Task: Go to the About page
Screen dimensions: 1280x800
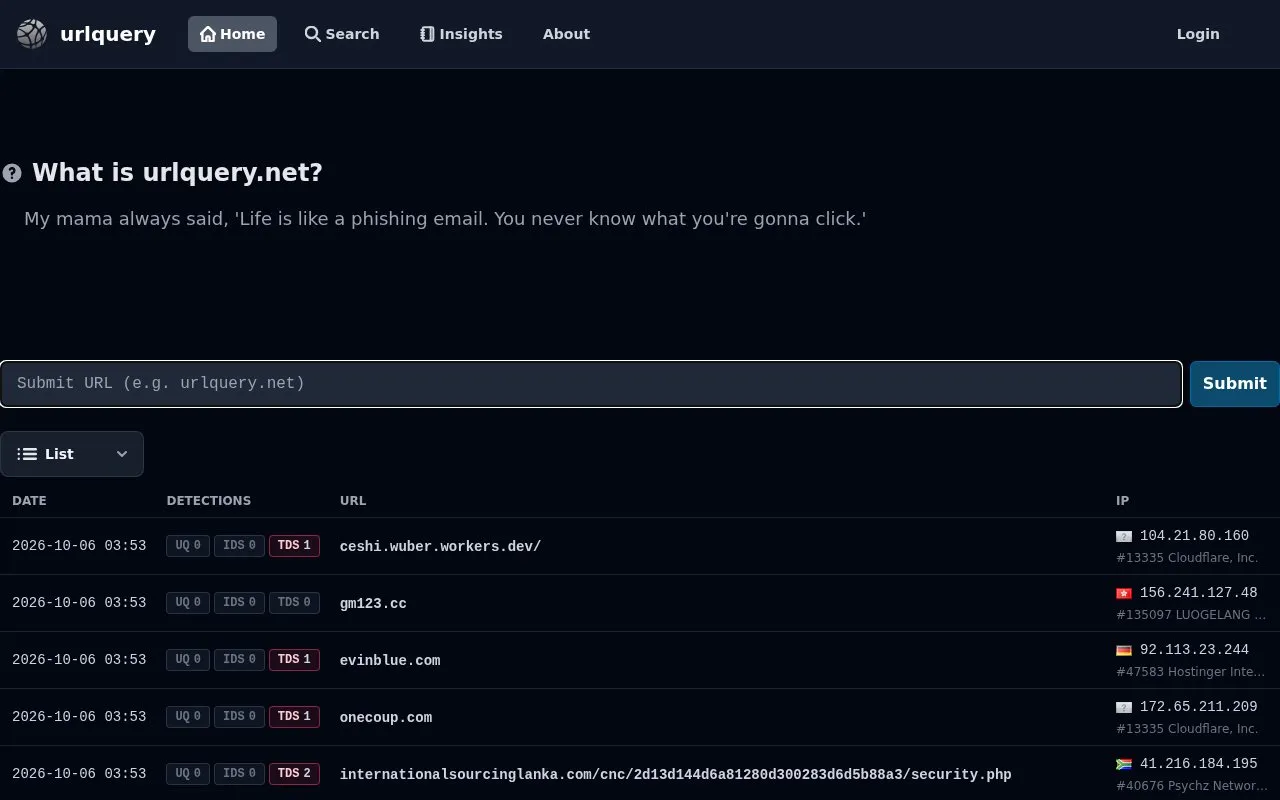Action: tap(566, 34)
